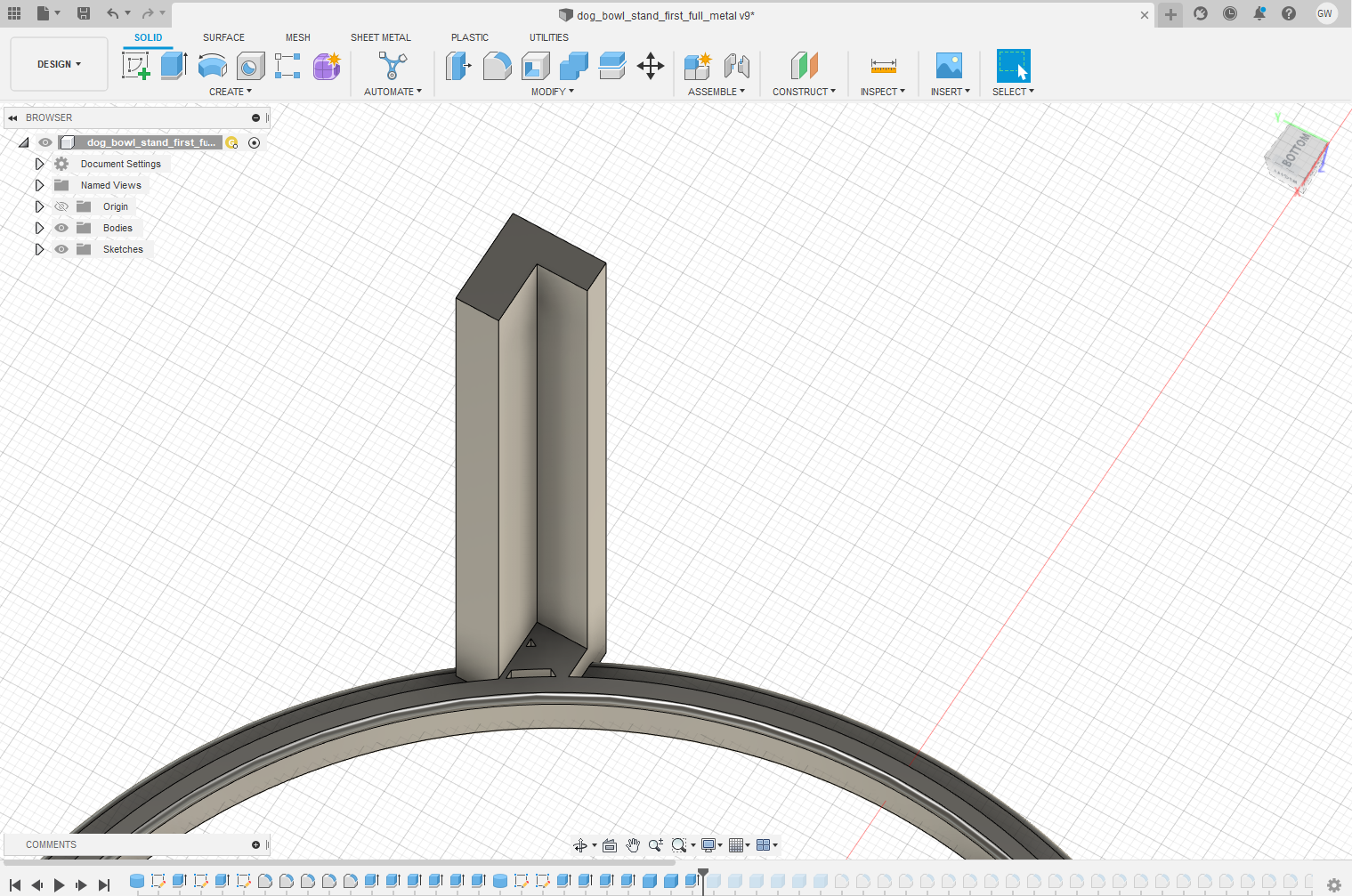The width and height of the screenshot is (1352, 896).
Task: Expand the COMMENTS panel
Action: point(255,844)
